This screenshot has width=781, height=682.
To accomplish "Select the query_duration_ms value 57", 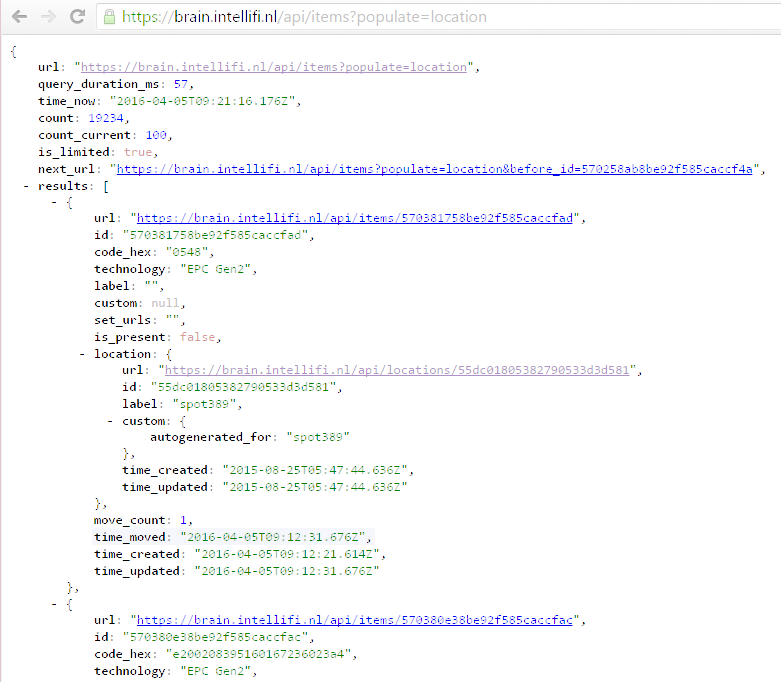I will pos(180,84).
